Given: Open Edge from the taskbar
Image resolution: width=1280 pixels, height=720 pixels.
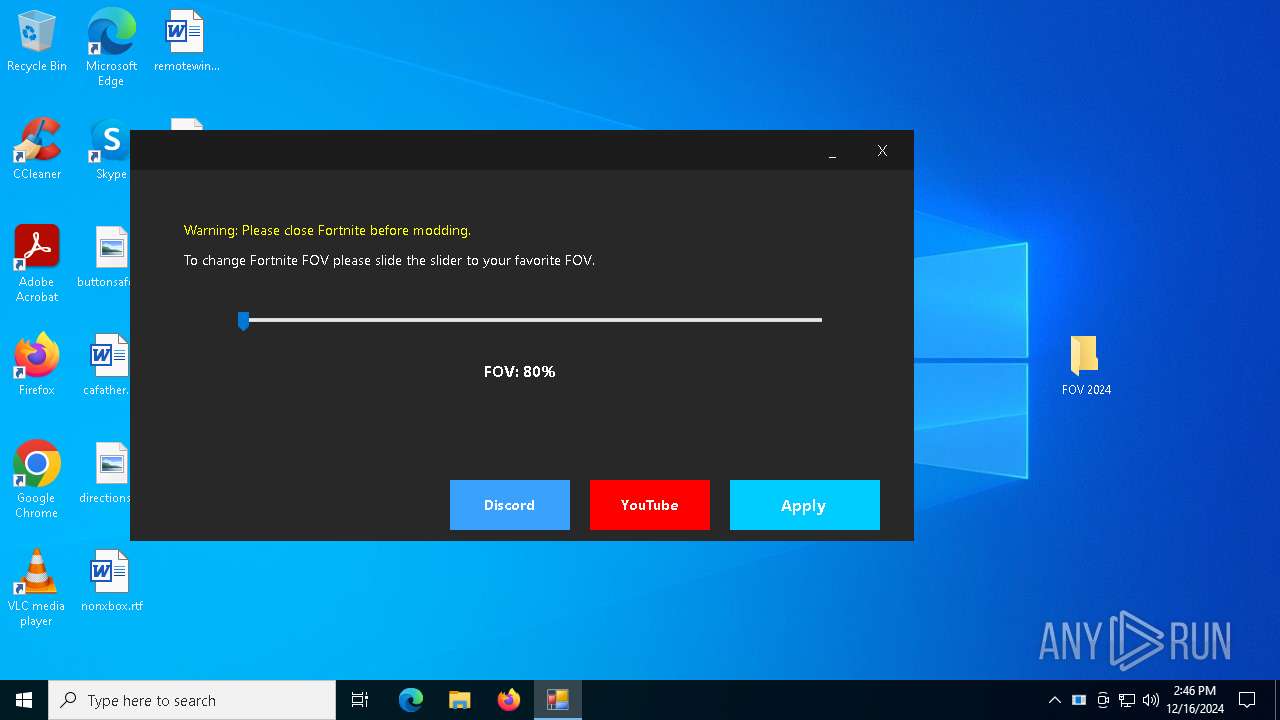Looking at the screenshot, I should pyautogui.click(x=411, y=700).
